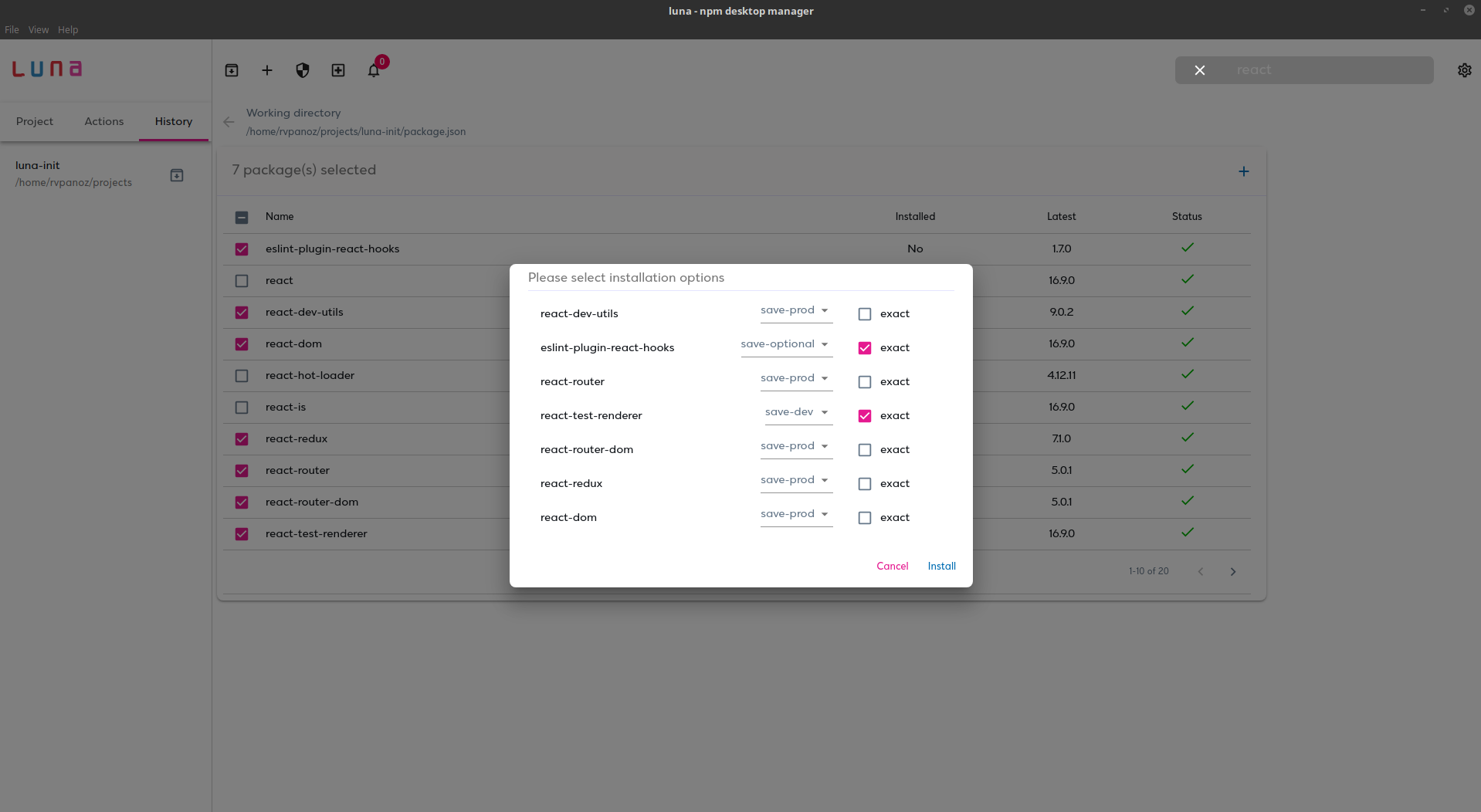Minimize the Luna window
The height and width of the screenshot is (812, 1481).
tap(1422, 10)
